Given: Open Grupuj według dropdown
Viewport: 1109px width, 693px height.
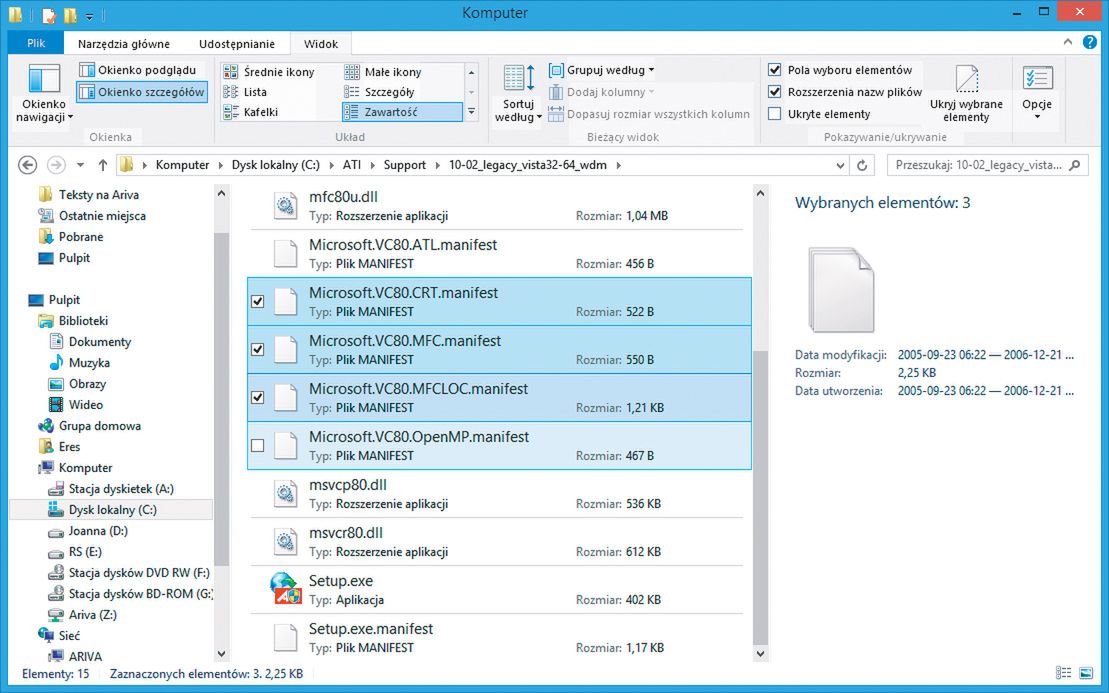Looking at the screenshot, I should coord(603,70).
